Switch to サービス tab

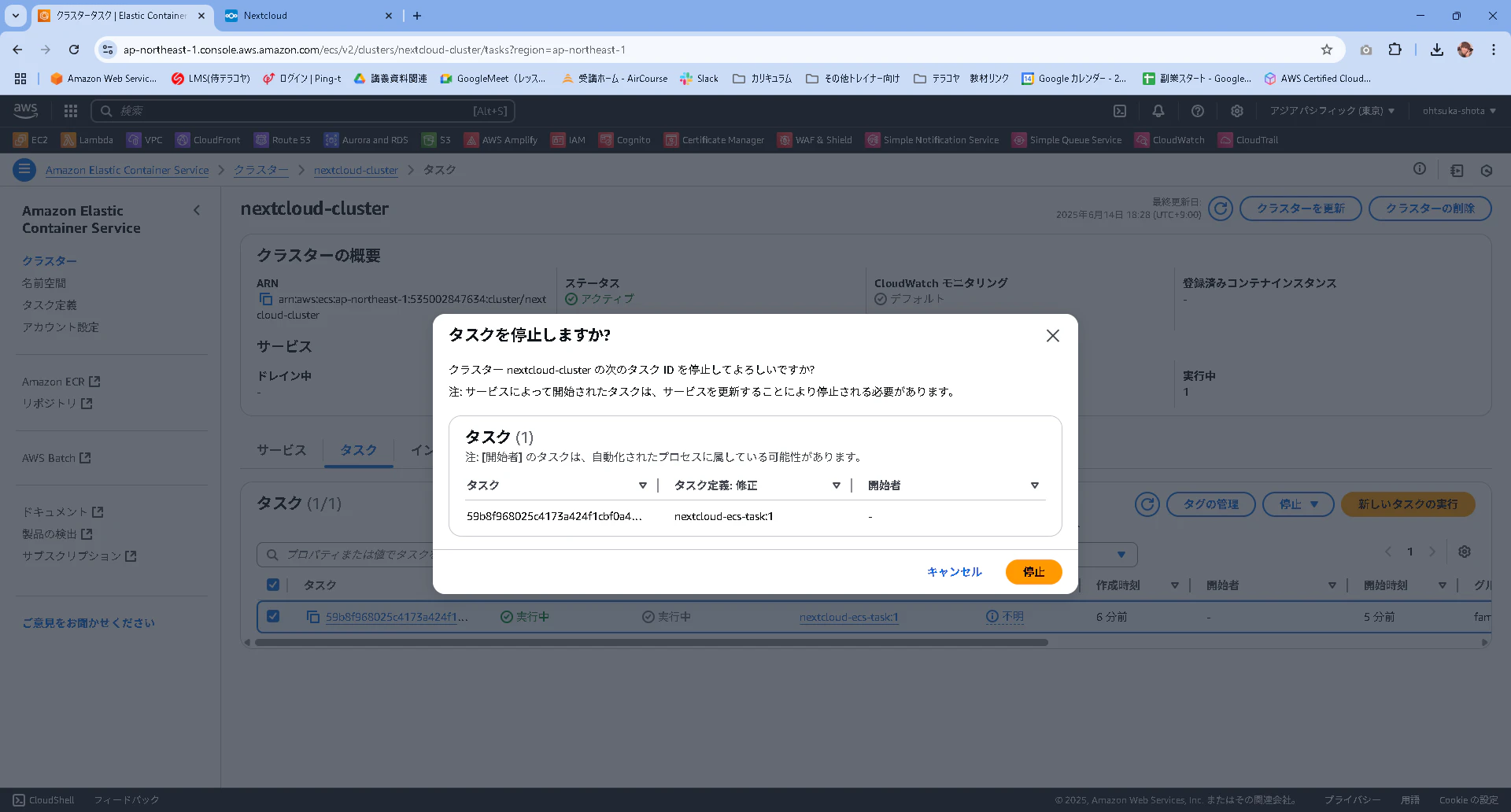tap(282, 450)
